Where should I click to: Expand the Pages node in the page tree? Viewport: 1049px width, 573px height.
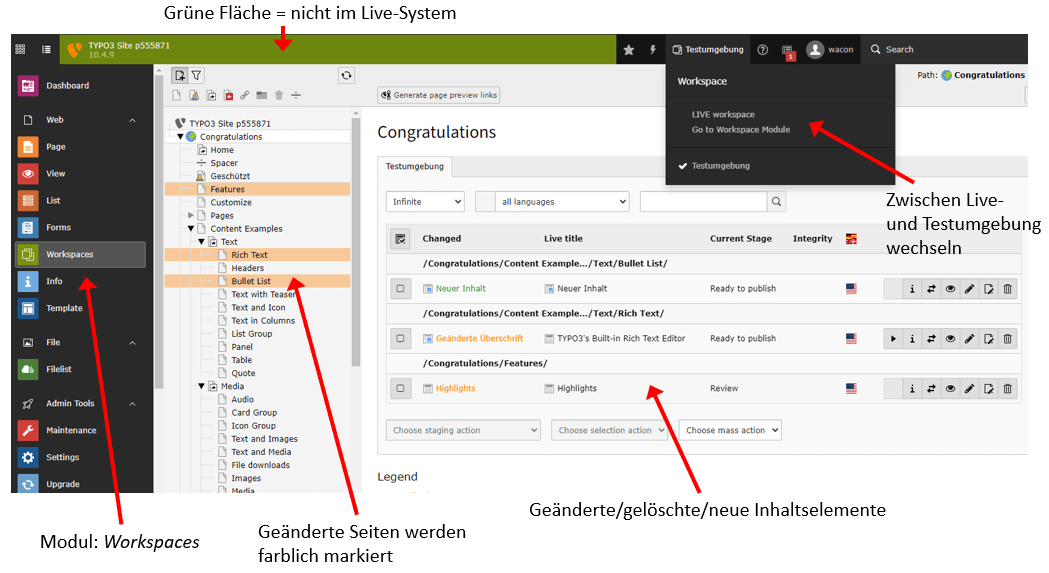pyautogui.click(x=191, y=215)
